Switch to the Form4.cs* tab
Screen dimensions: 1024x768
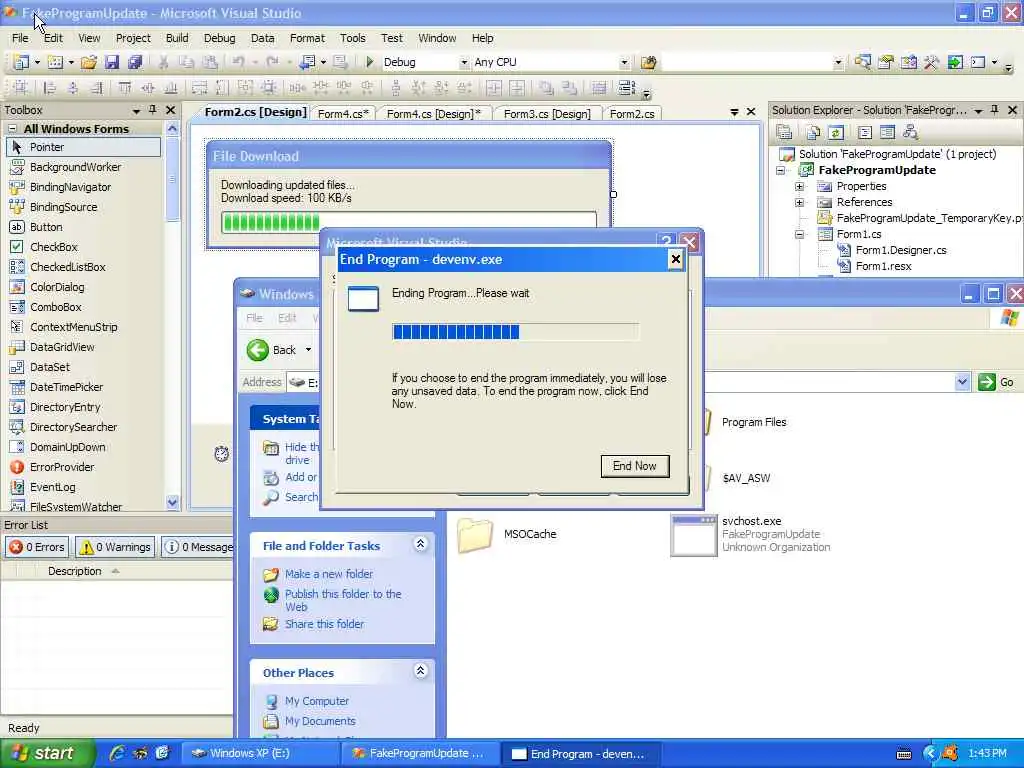(344, 114)
